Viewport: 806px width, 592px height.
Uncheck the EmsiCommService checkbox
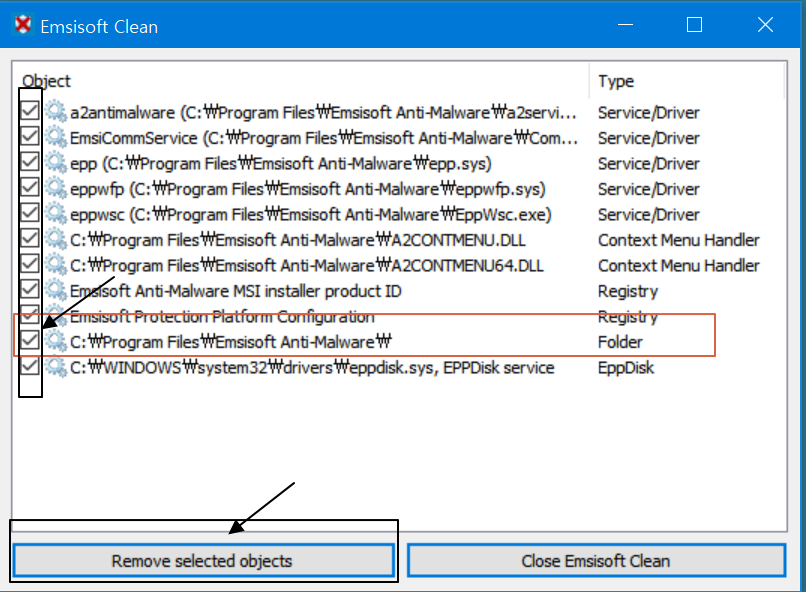point(30,136)
